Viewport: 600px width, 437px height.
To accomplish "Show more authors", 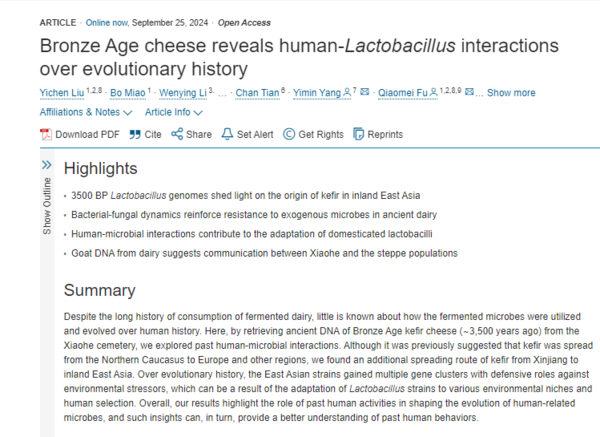I will 511,93.
